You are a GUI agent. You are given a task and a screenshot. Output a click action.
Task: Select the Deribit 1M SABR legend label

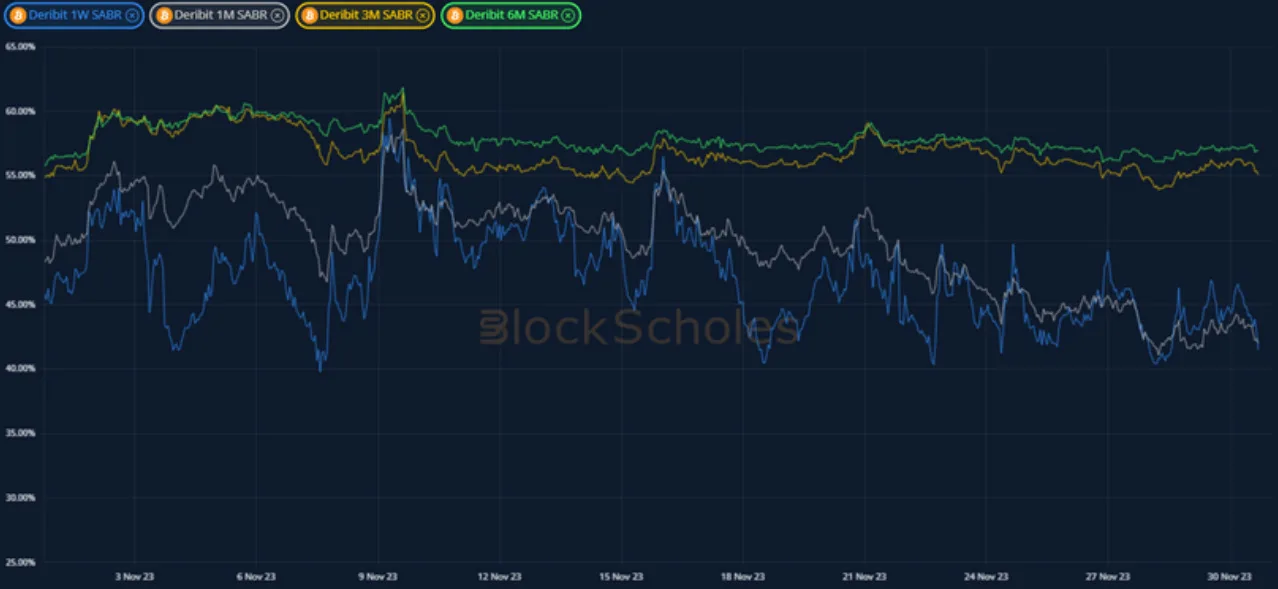click(221, 15)
